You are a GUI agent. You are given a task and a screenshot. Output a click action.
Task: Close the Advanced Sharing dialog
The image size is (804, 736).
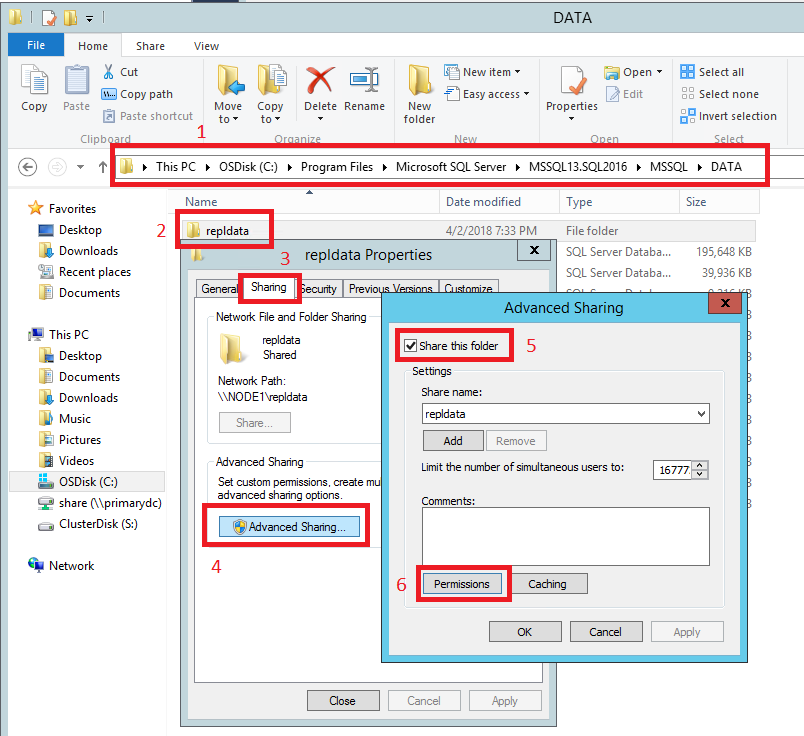pyautogui.click(x=725, y=303)
